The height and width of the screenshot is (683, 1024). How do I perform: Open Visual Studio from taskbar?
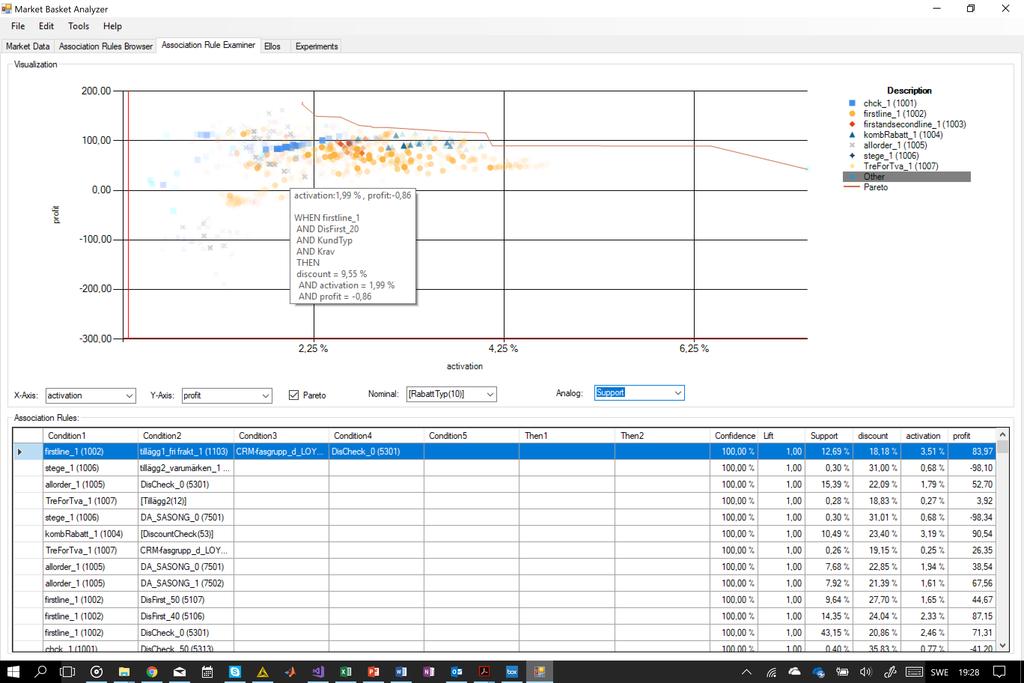pos(318,671)
